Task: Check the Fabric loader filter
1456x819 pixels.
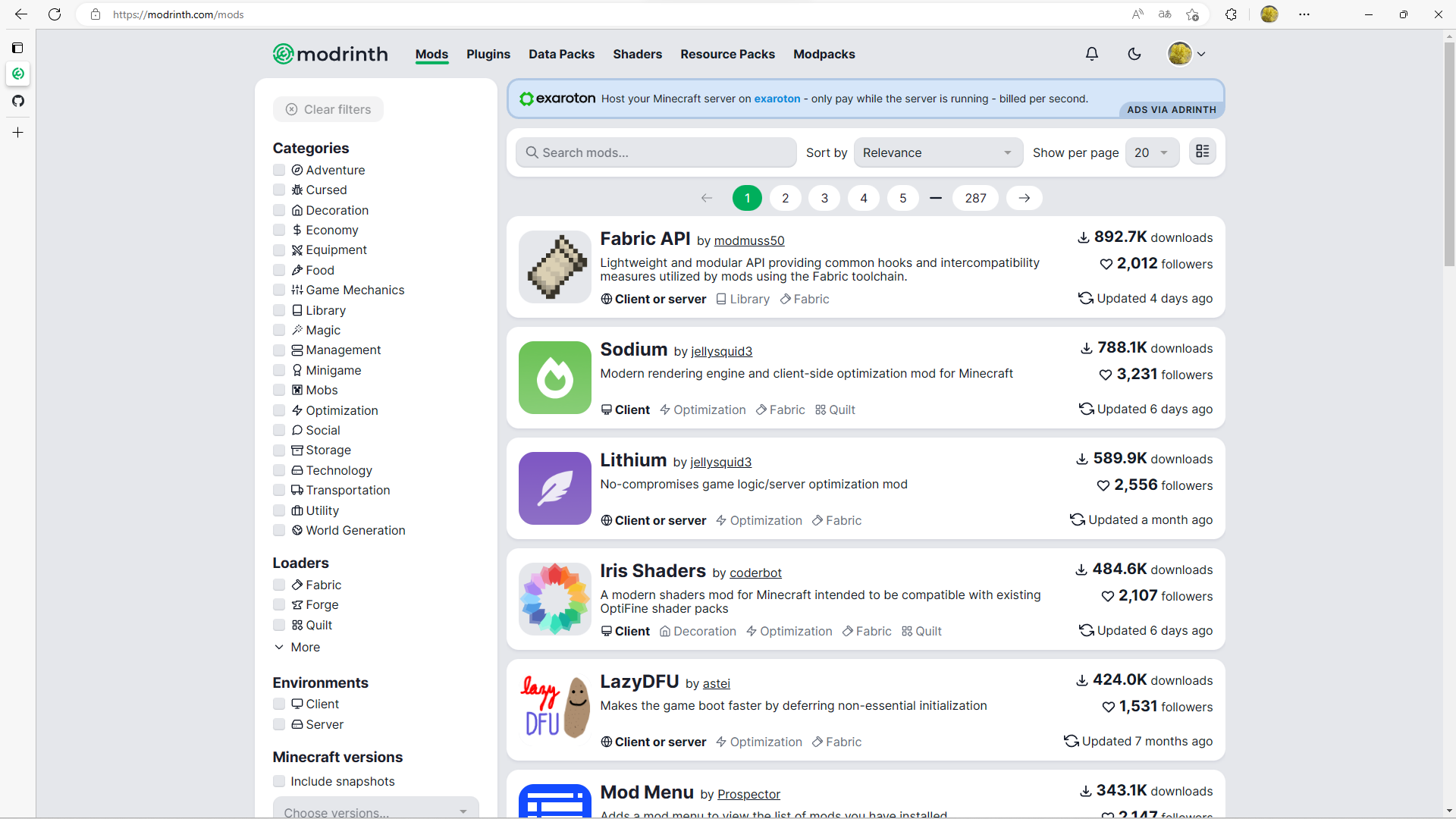Action: pos(278,585)
